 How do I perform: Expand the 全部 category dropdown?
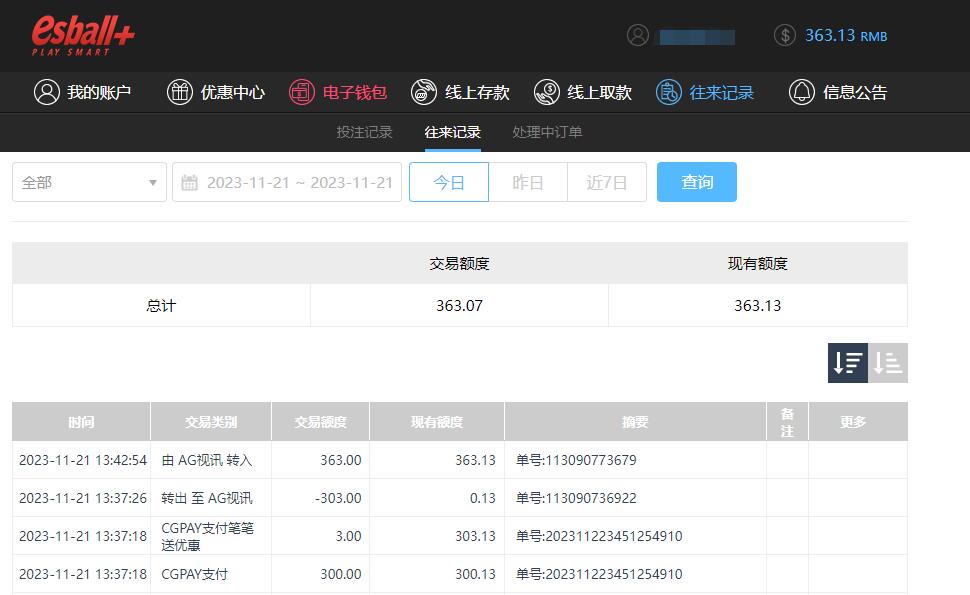[89, 182]
